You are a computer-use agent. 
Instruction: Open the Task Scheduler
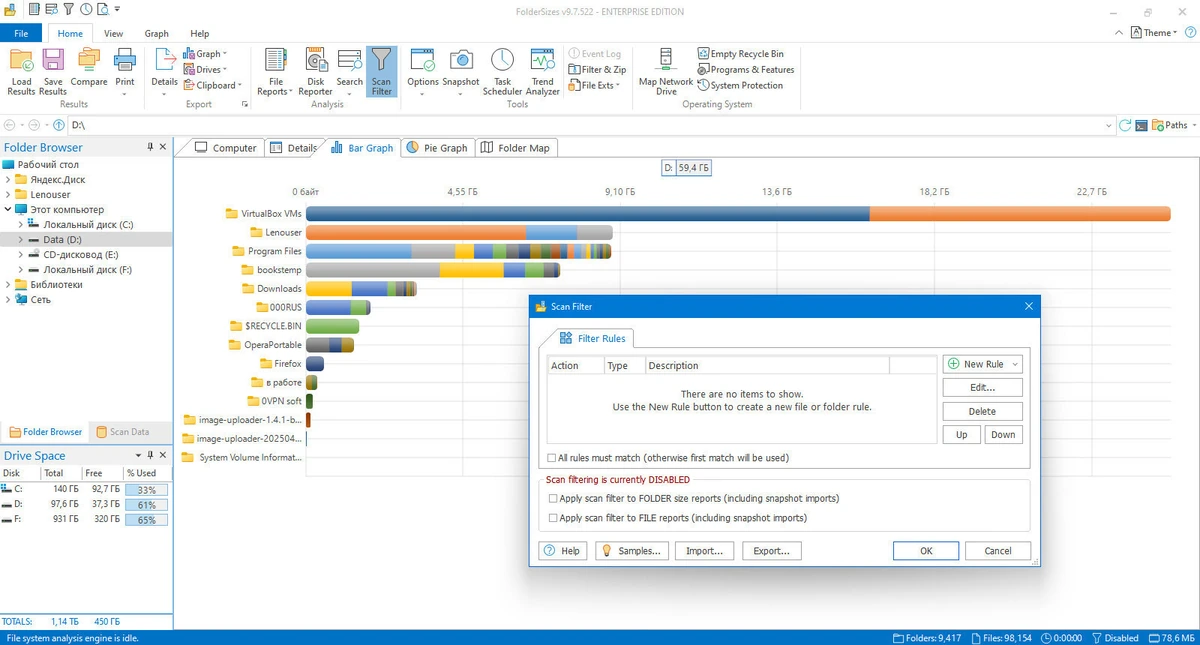(502, 71)
